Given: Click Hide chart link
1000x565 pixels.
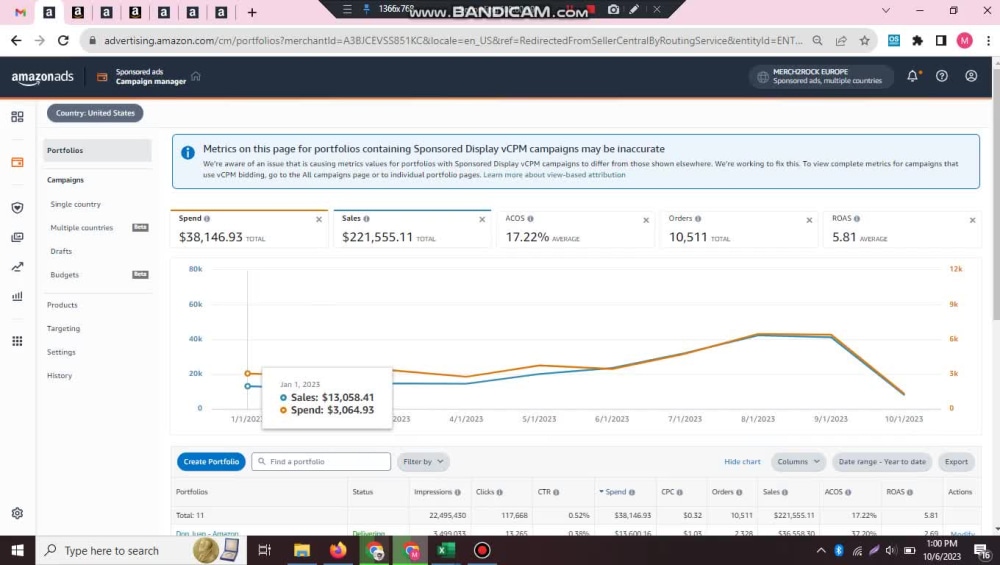Looking at the screenshot, I should point(742,462).
